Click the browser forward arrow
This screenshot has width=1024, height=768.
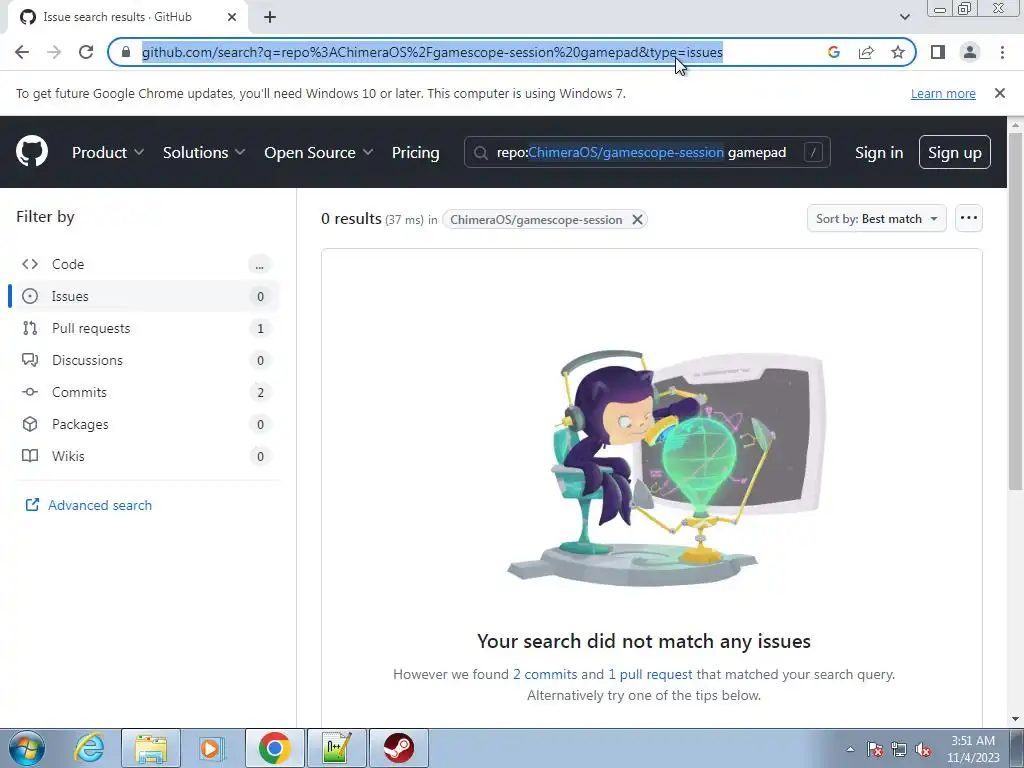[x=54, y=52]
